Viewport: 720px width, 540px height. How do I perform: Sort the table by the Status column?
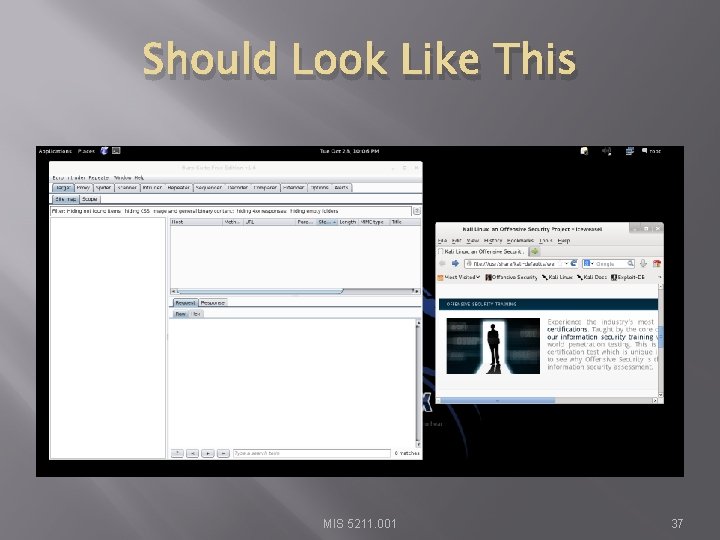pyautogui.click(x=327, y=222)
